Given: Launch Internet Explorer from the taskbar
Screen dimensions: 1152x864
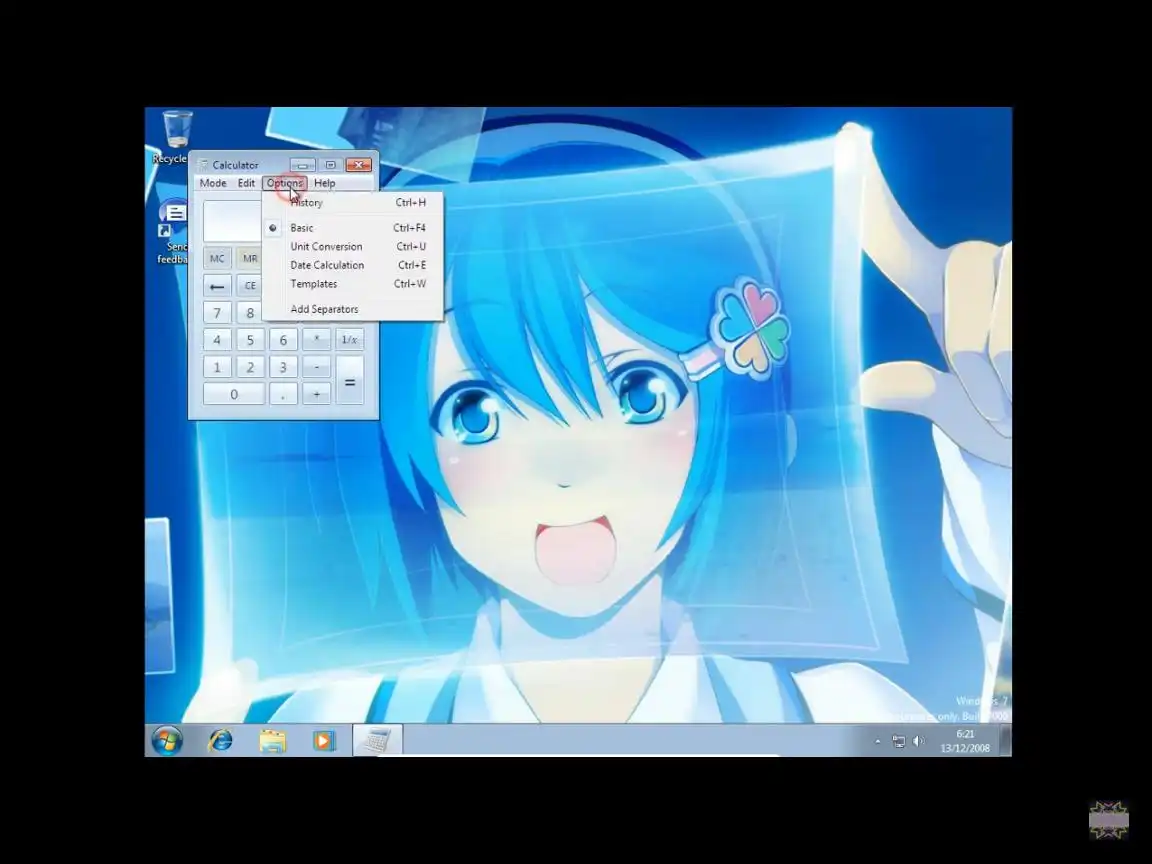Looking at the screenshot, I should pos(220,741).
